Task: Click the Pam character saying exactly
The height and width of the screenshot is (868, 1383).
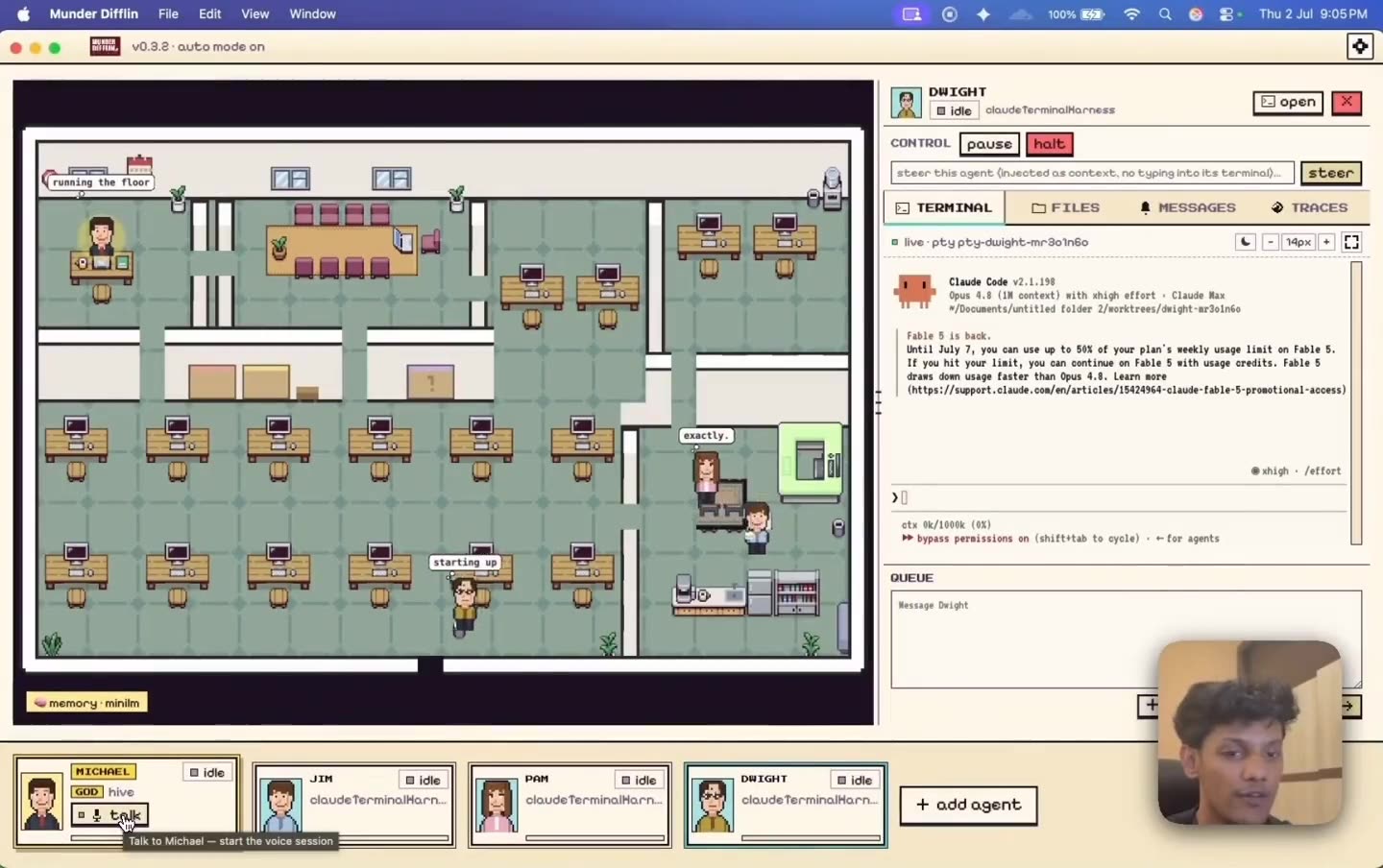Action: [x=707, y=475]
